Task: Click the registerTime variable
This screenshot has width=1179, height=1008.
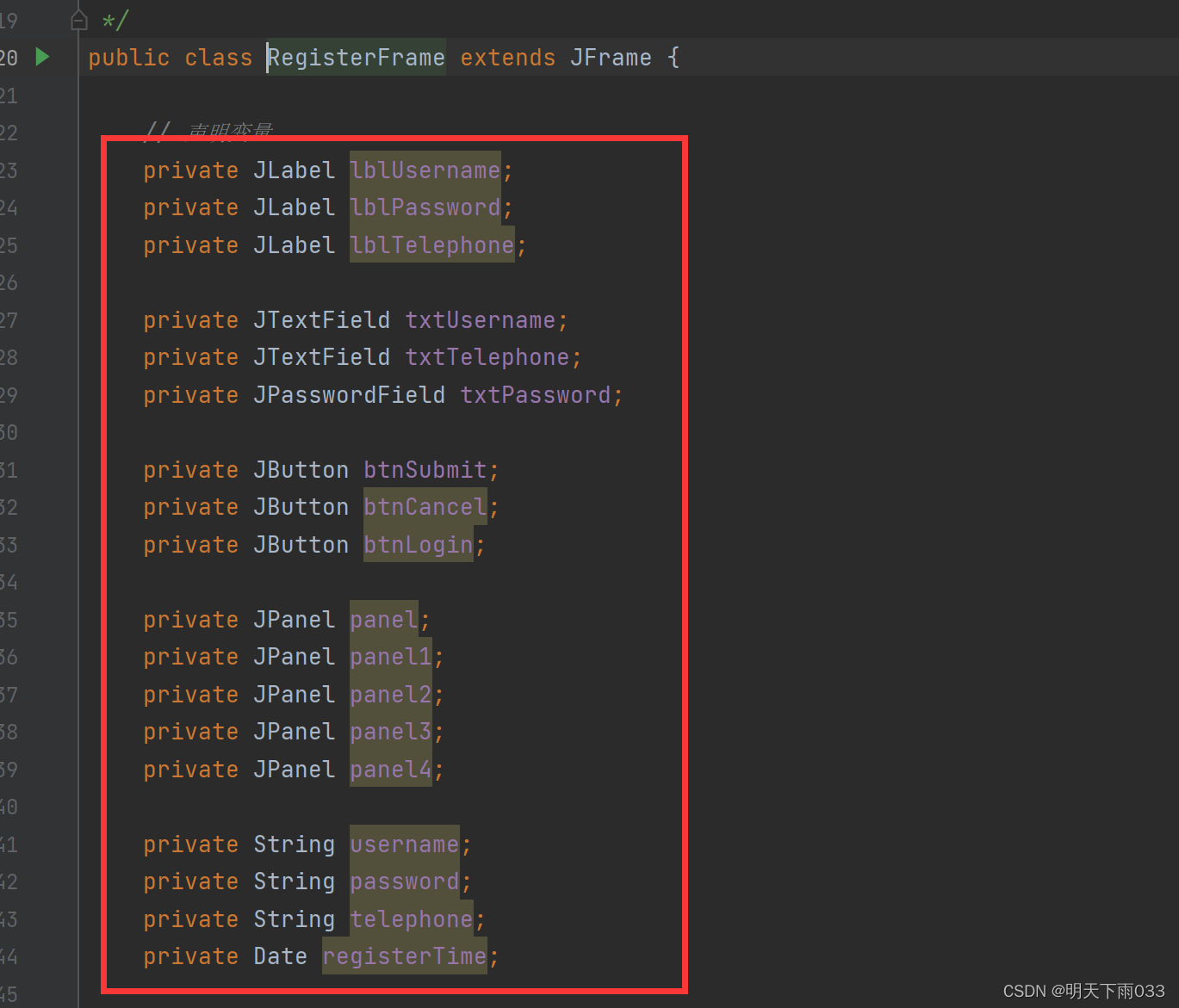Action: (405, 956)
